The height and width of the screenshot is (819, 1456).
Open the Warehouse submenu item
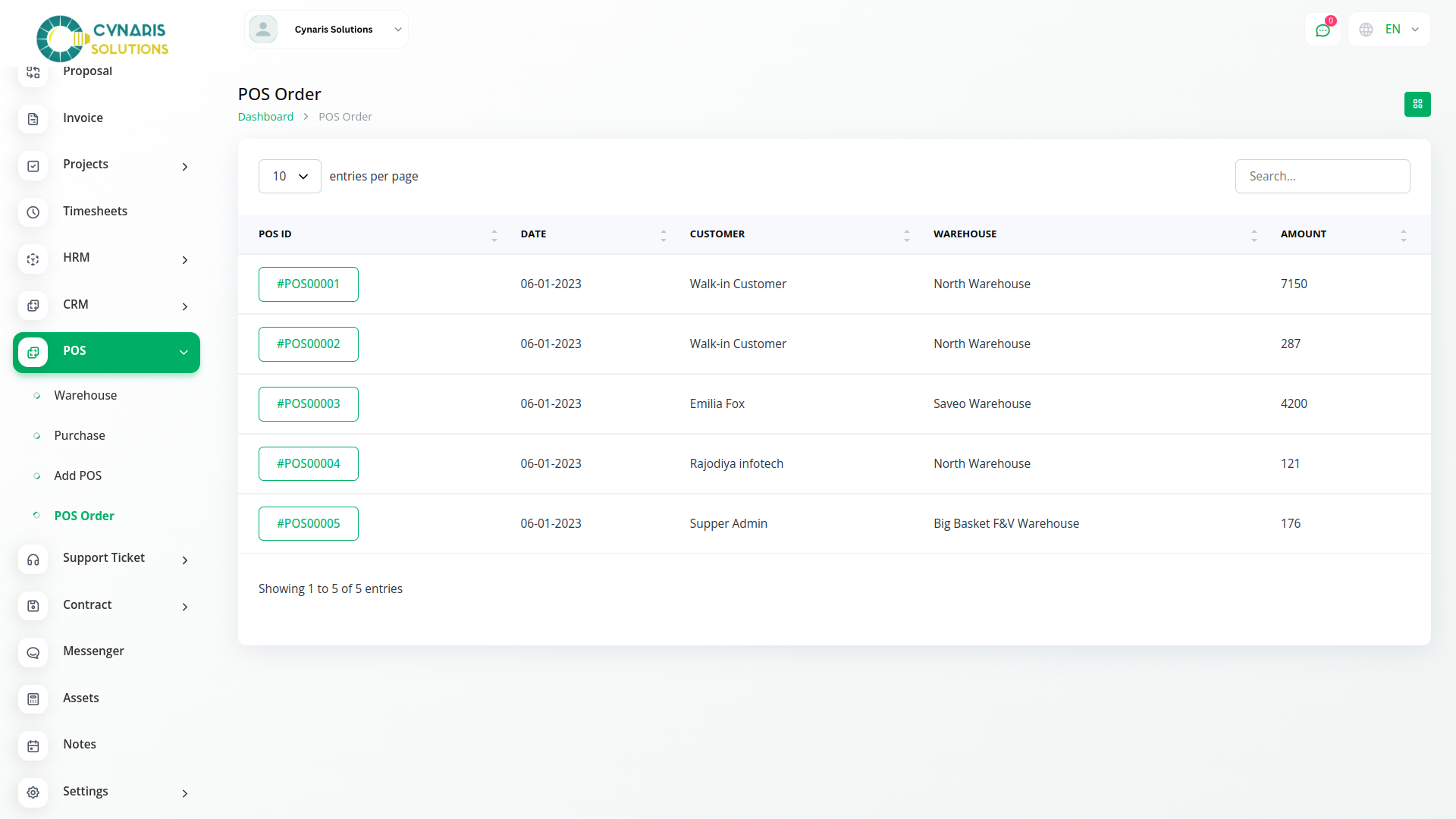coord(86,395)
